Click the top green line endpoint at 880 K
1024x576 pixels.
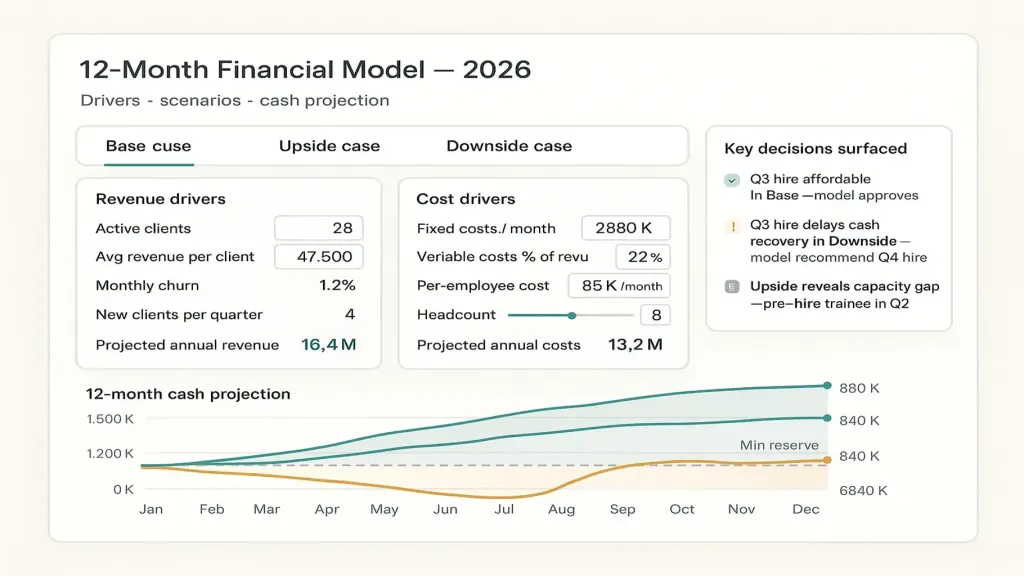pyautogui.click(x=827, y=385)
